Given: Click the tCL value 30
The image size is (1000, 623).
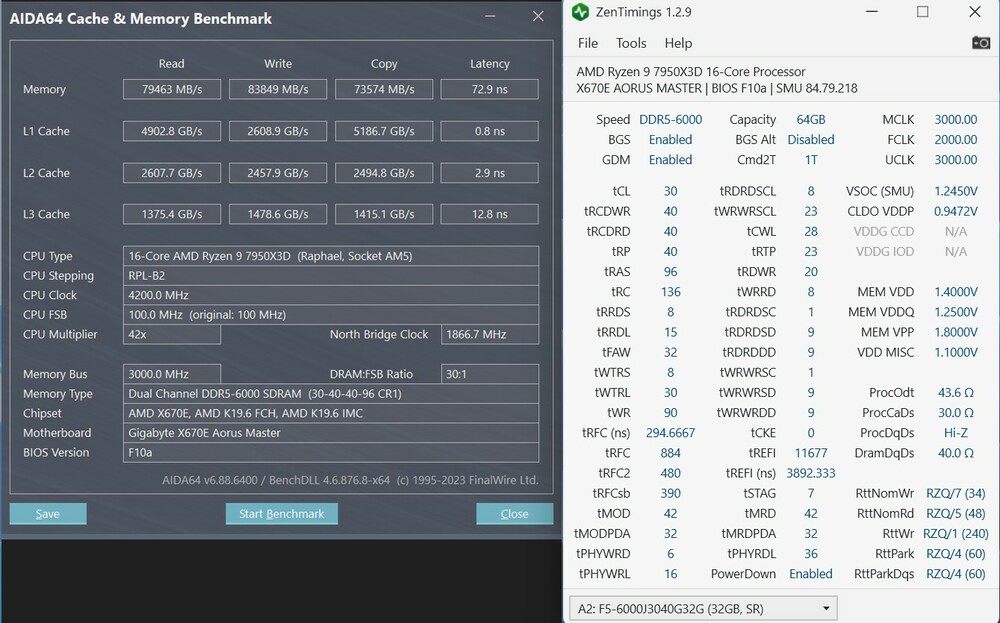Looking at the screenshot, I should click(670, 191).
